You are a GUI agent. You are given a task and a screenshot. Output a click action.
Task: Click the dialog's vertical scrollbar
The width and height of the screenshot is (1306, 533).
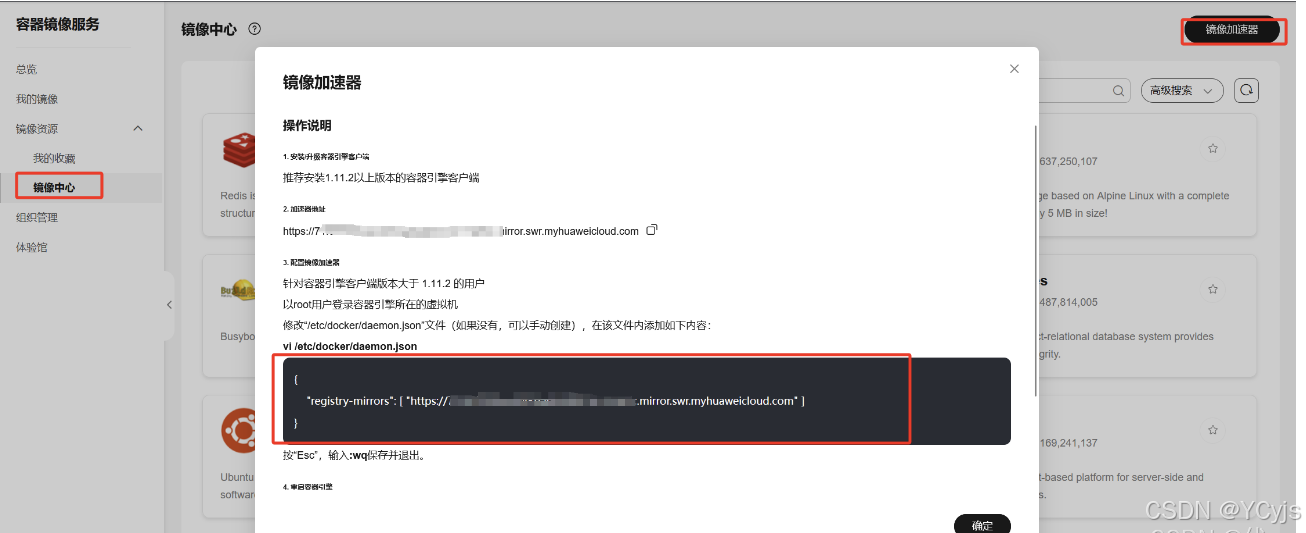coord(1036,260)
